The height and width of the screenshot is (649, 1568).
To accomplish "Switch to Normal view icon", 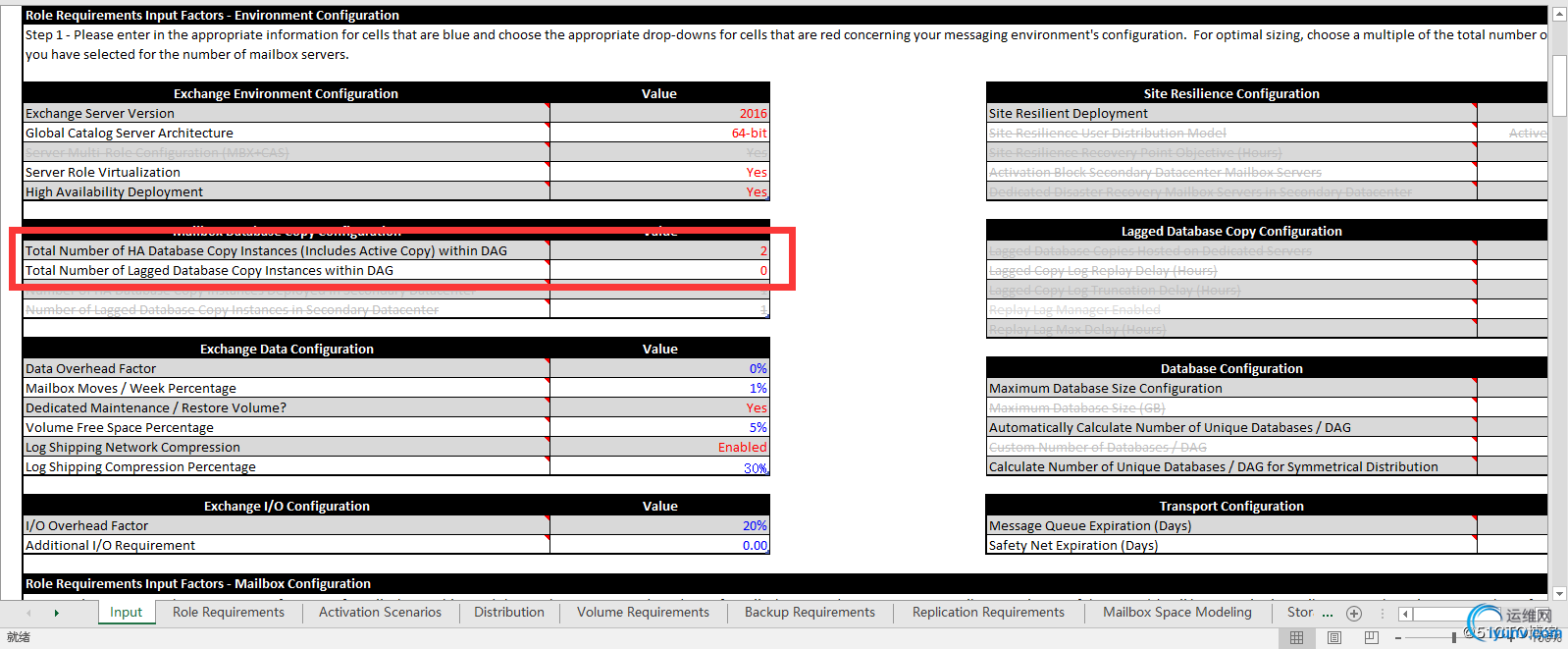I will 1296,637.
